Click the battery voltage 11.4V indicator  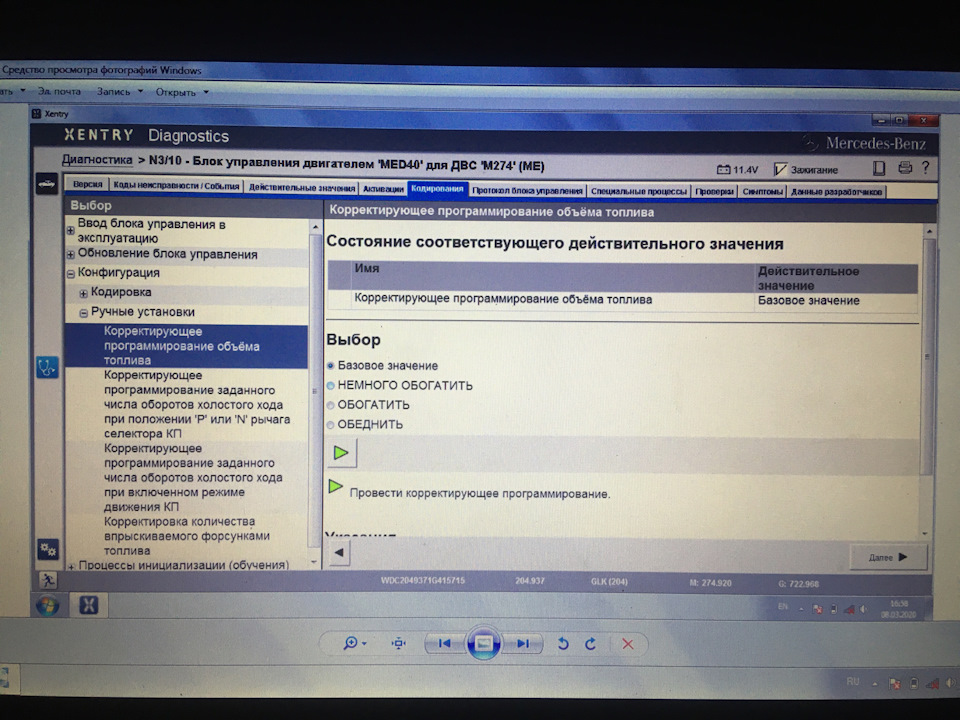click(x=738, y=170)
